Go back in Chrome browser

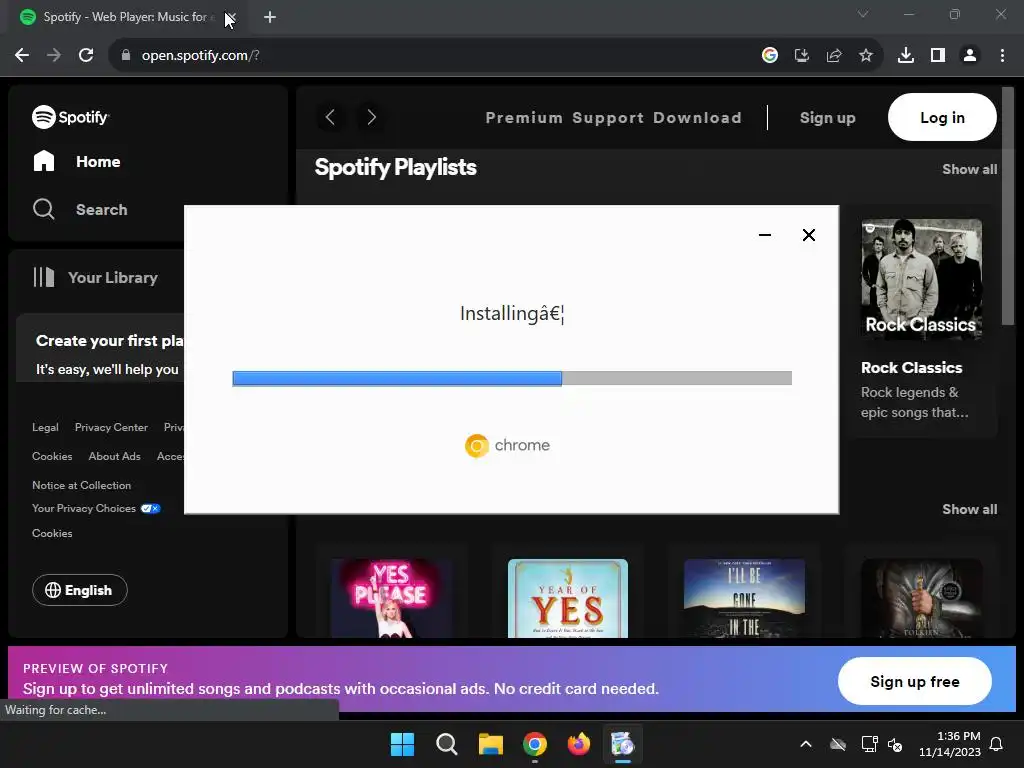pos(22,56)
